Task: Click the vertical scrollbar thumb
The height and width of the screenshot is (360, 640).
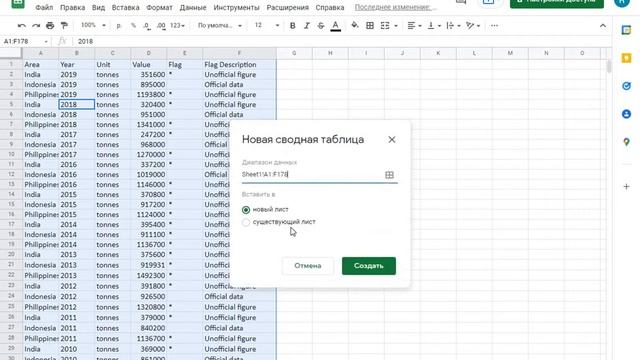Action: (x=609, y=66)
